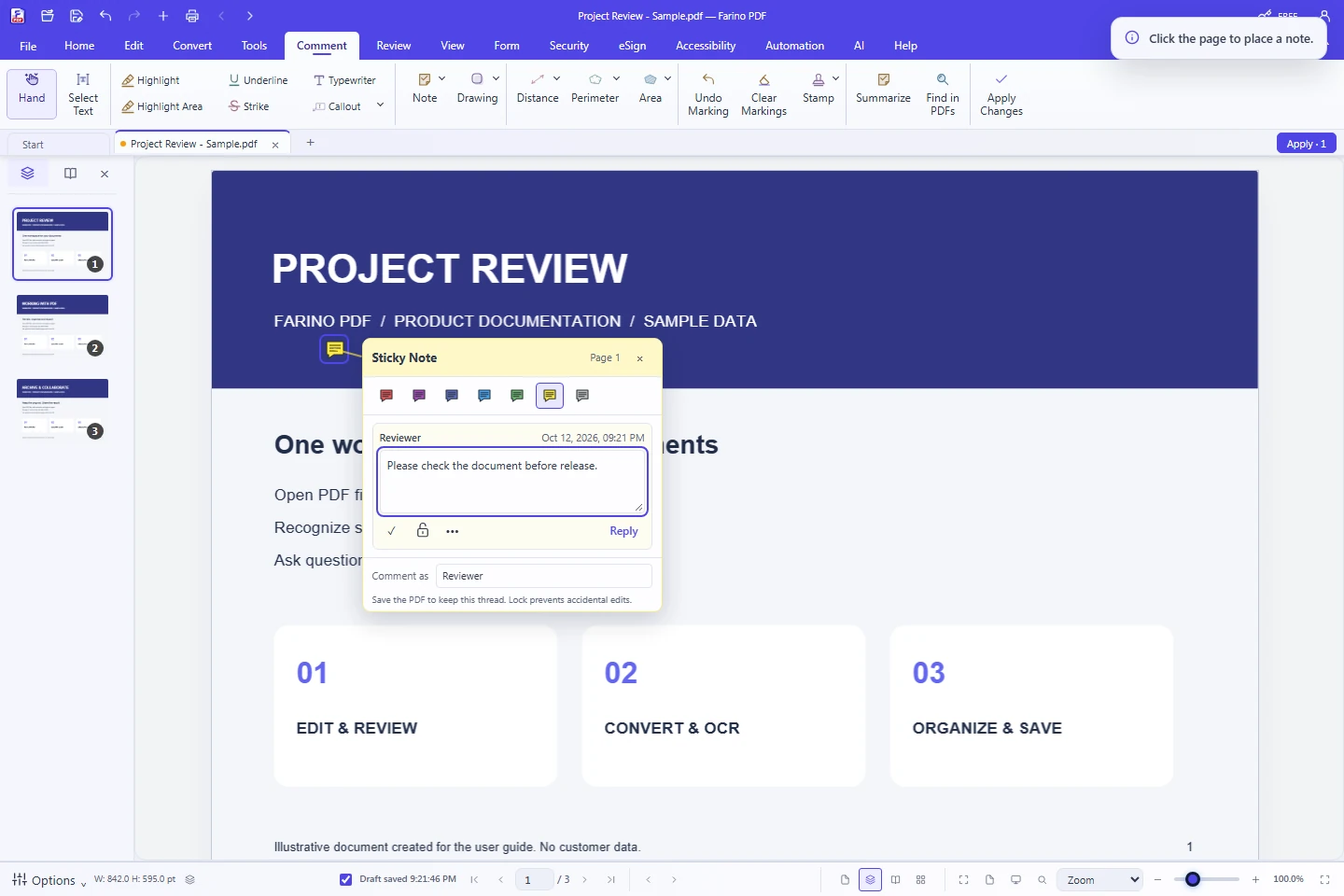Open the Zoom combo box
Image resolution: width=1344 pixels, height=896 pixels.
pyautogui.click(x=1099, y=879)
